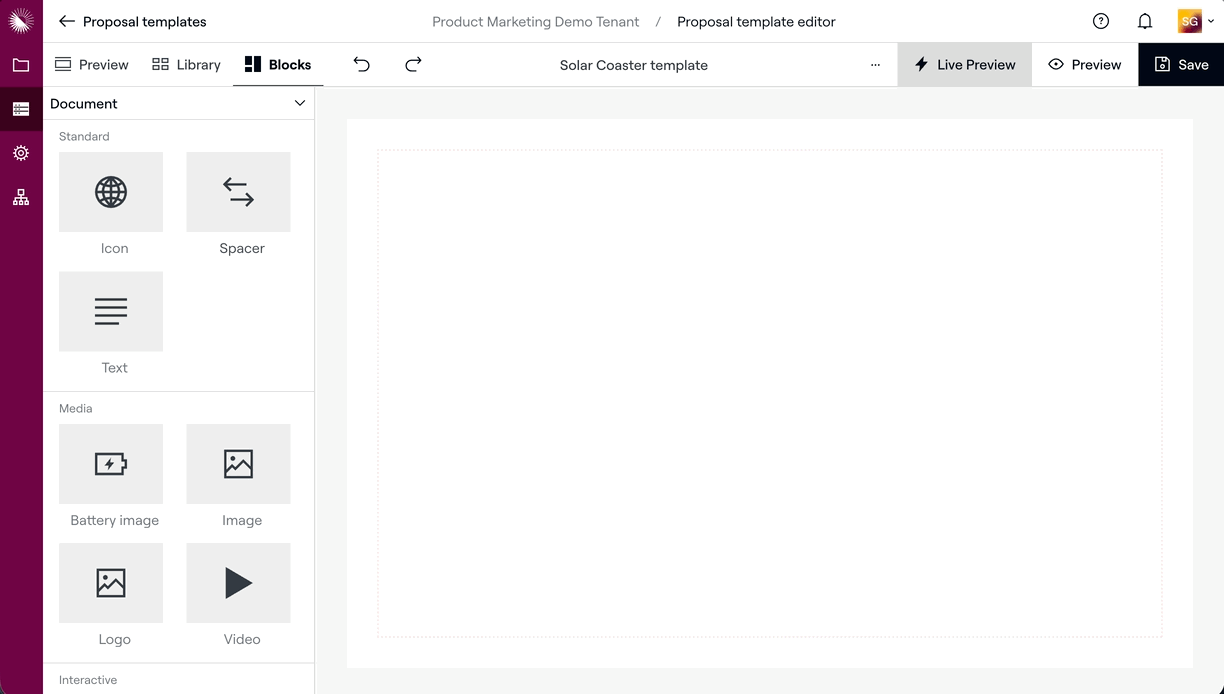Open settings gear in left sidebar
The image size is (1224, 694).
pyautogui.click(x=21, y=153)
